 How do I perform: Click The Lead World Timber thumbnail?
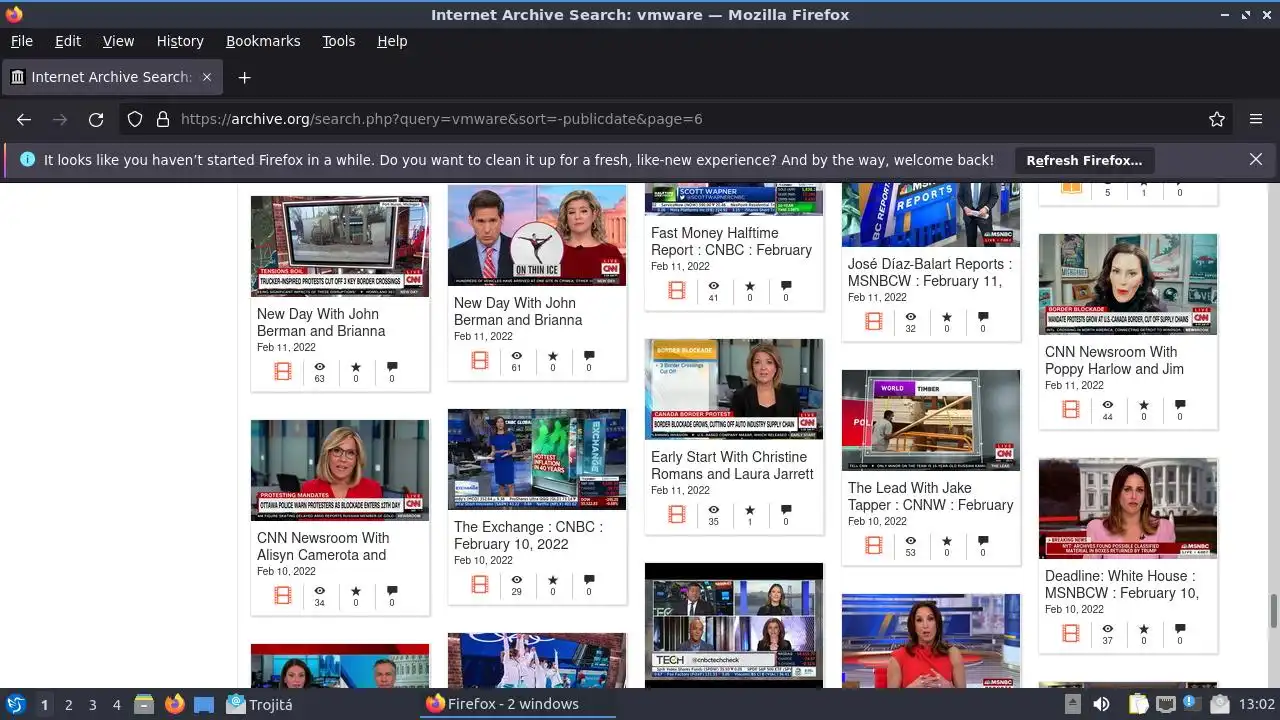[x=931, y=421]
